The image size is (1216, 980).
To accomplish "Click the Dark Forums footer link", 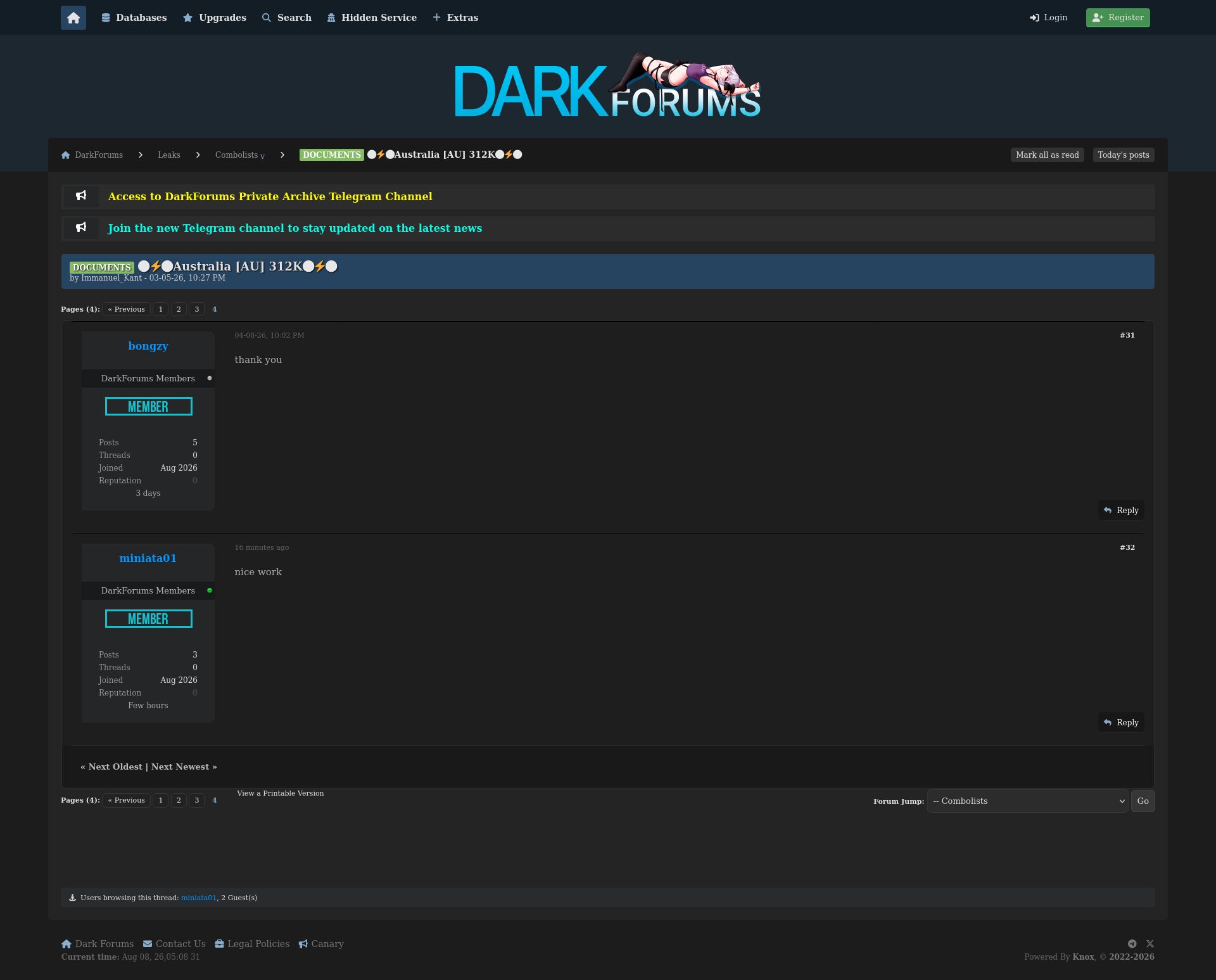I will (104, 944).
